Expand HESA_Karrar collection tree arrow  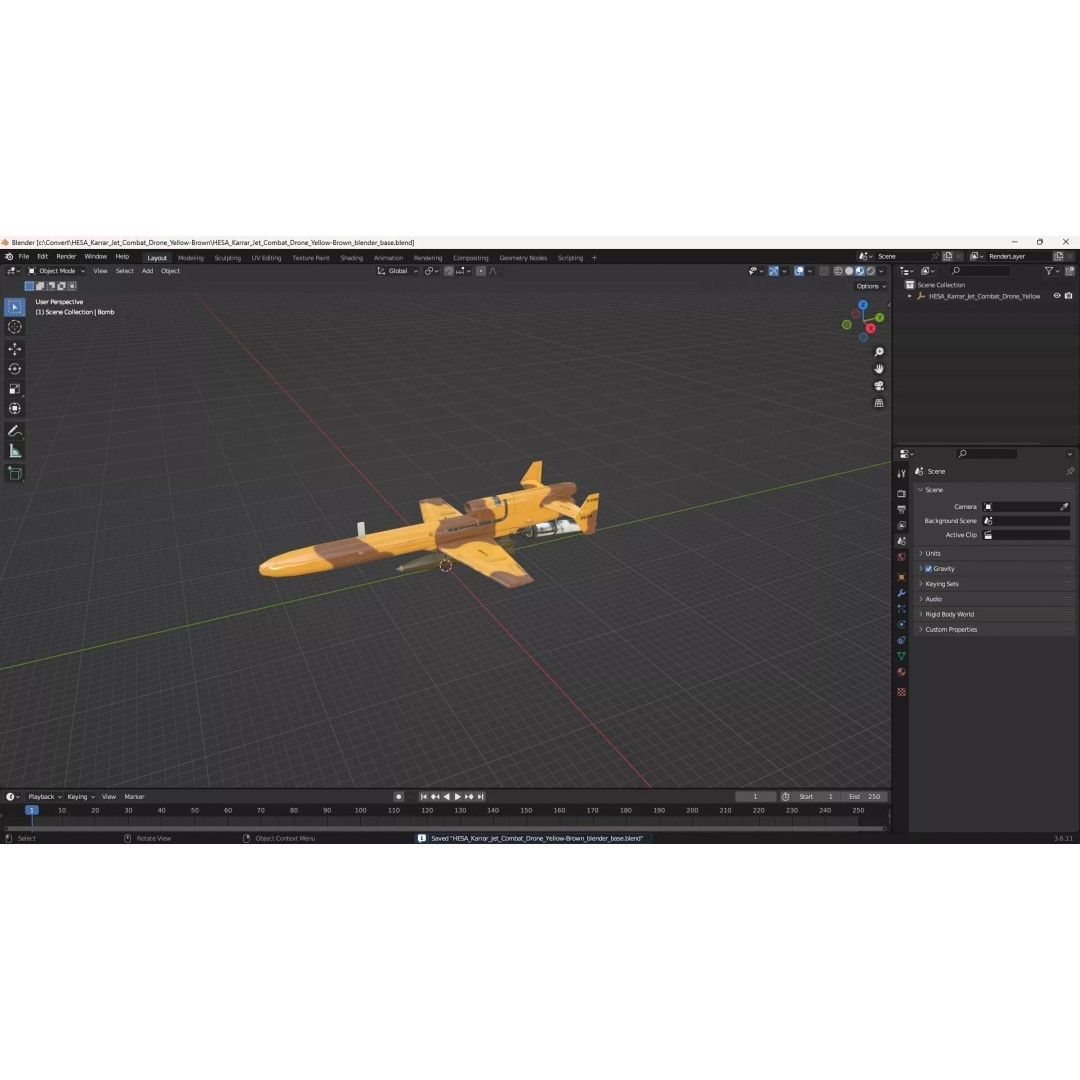910,296
